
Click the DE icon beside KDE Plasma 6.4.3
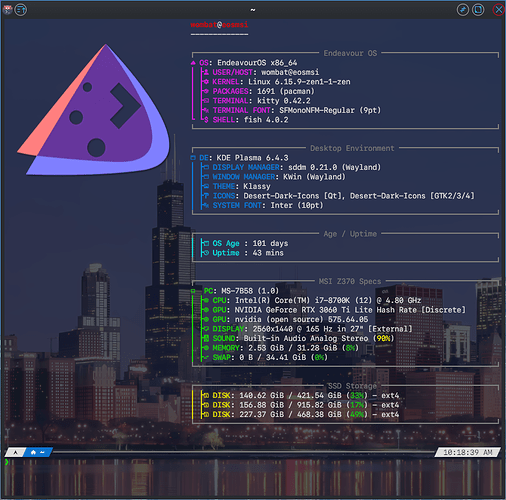pos(193,158)
